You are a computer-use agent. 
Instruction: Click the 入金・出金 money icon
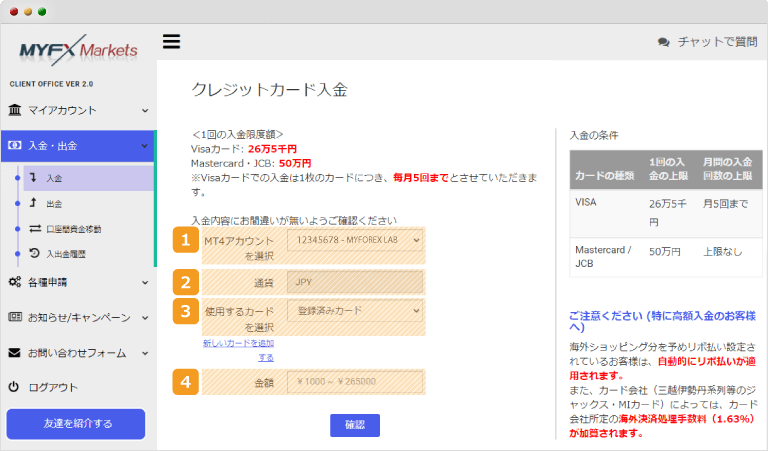[15, 145]
